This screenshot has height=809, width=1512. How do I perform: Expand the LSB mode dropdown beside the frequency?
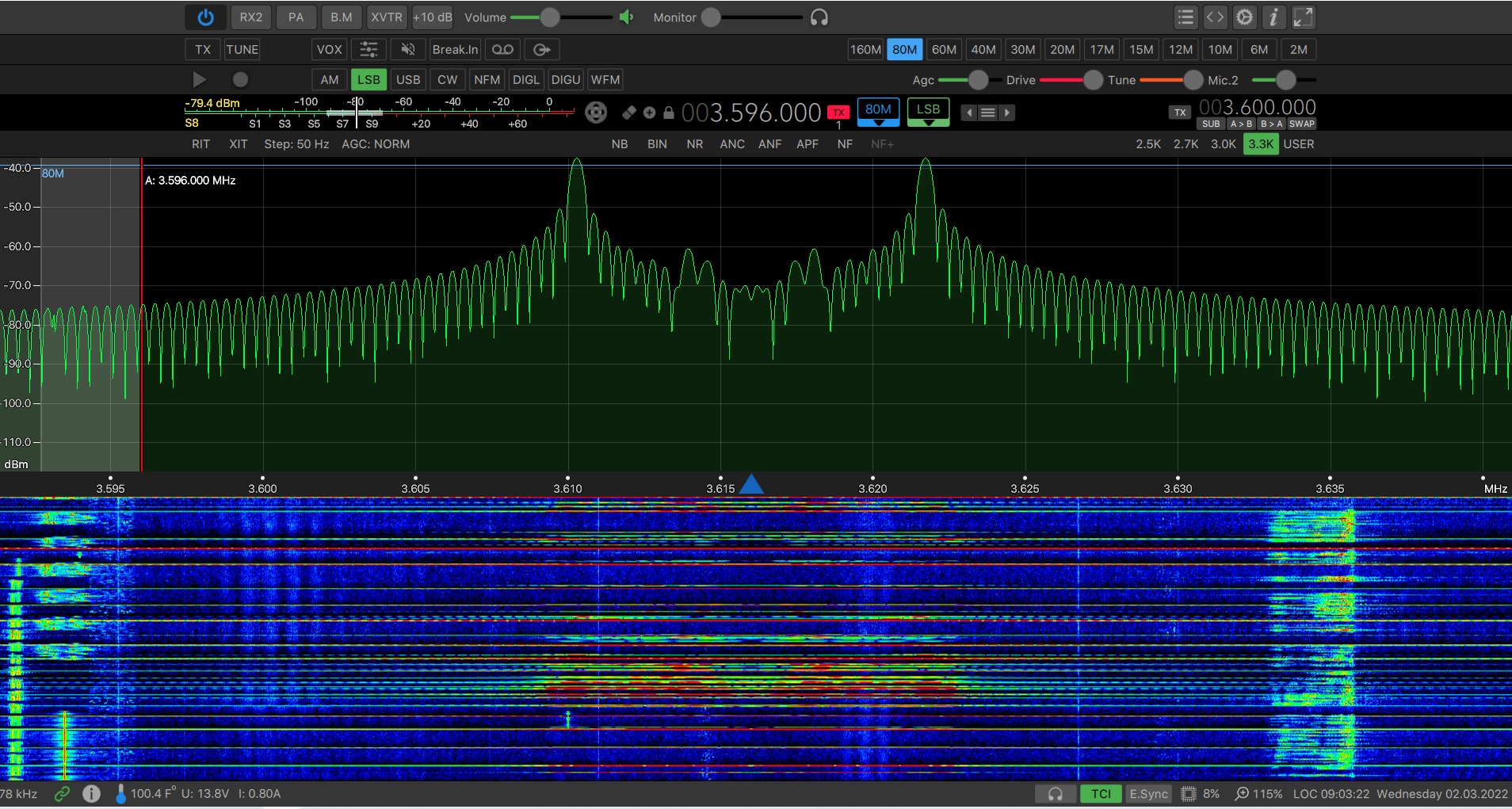click(x=928, y=113)
